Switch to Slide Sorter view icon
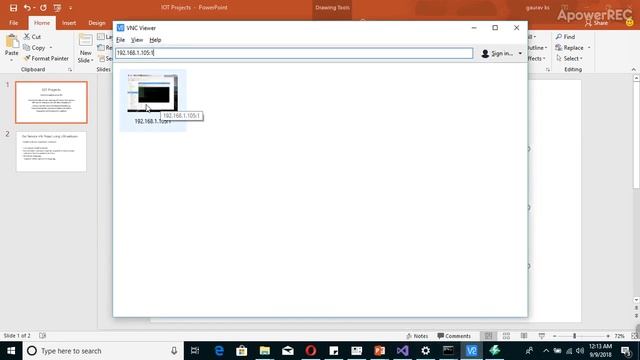 (506, 336)
